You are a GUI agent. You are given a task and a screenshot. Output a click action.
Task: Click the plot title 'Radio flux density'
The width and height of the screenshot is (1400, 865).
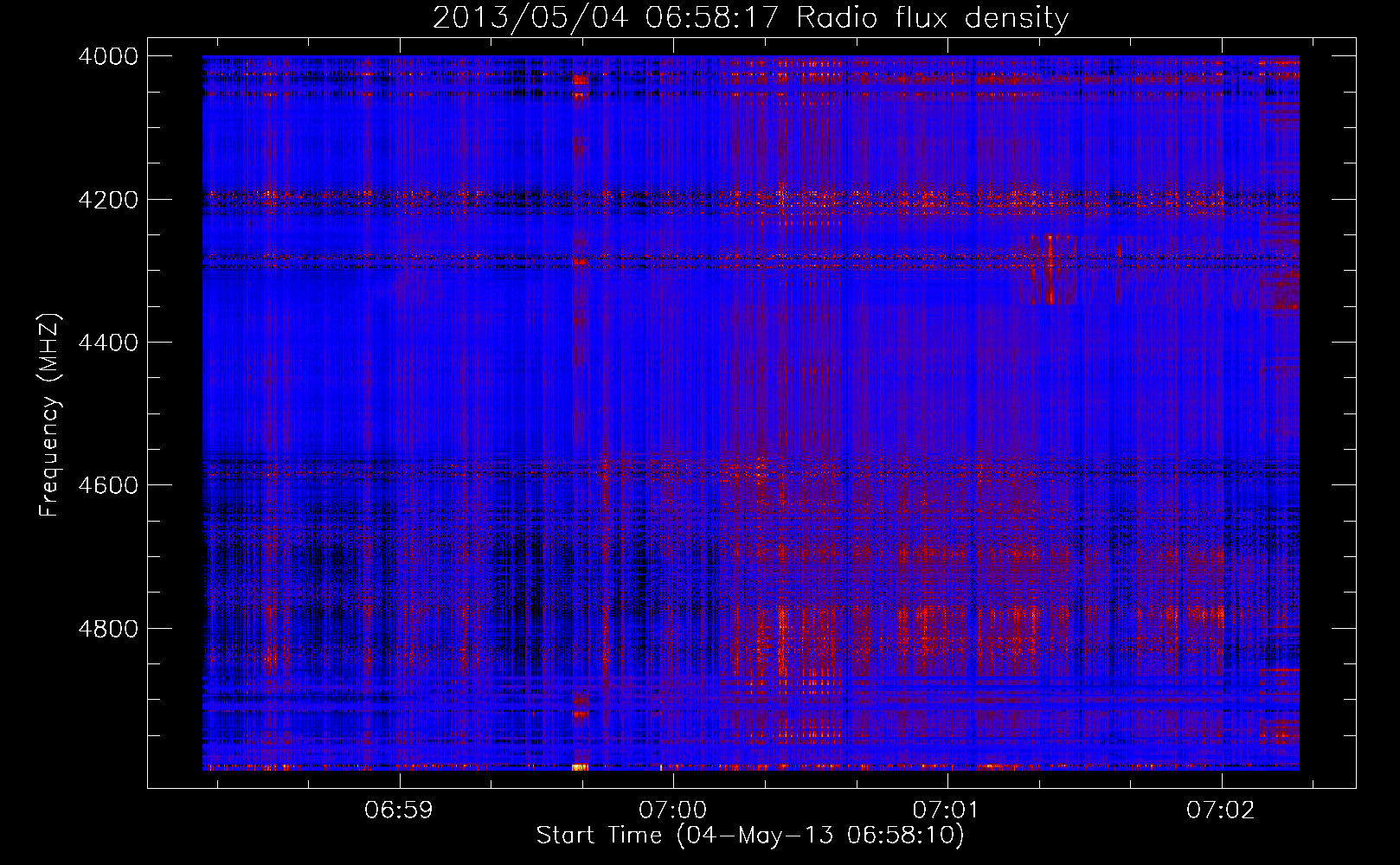point(933,18)
